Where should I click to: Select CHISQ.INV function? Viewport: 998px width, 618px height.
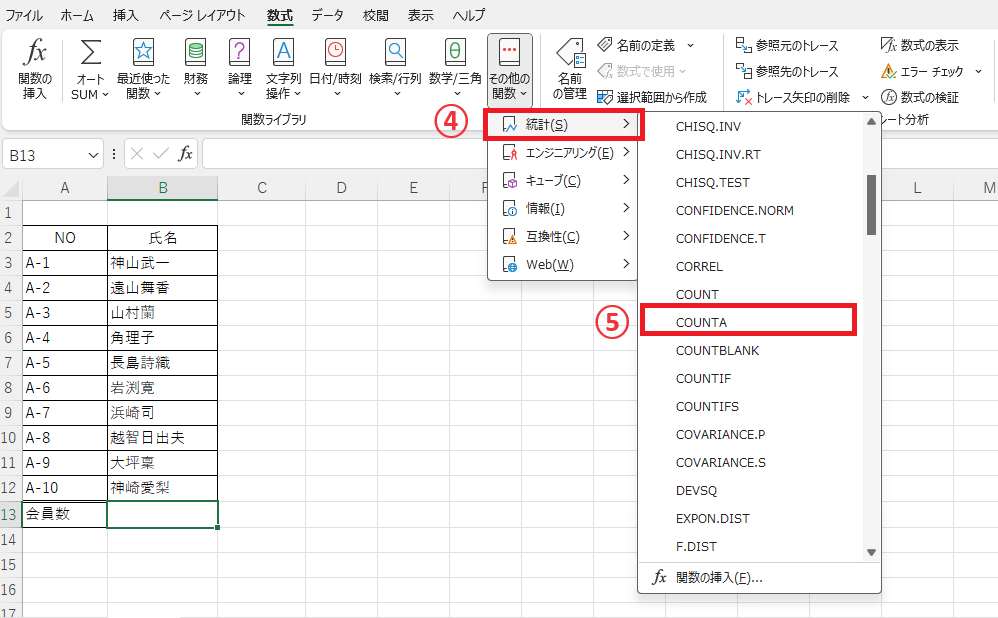pyautogui.click(x=708, y=127)
